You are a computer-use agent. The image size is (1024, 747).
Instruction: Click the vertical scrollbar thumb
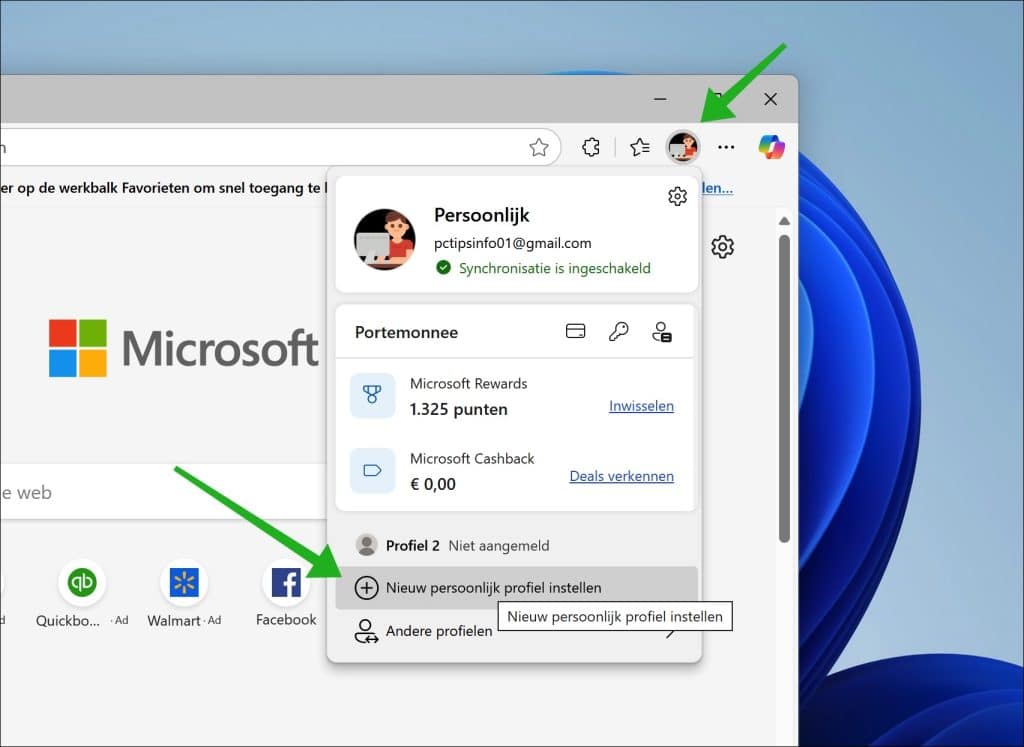(x=784, y=389)
